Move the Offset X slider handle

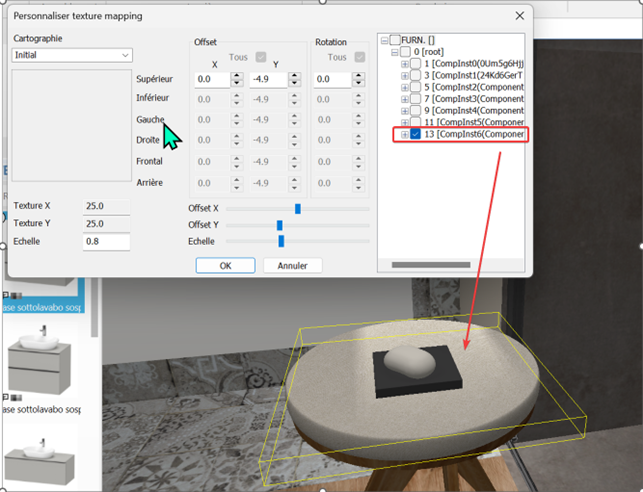coord(298,209)
